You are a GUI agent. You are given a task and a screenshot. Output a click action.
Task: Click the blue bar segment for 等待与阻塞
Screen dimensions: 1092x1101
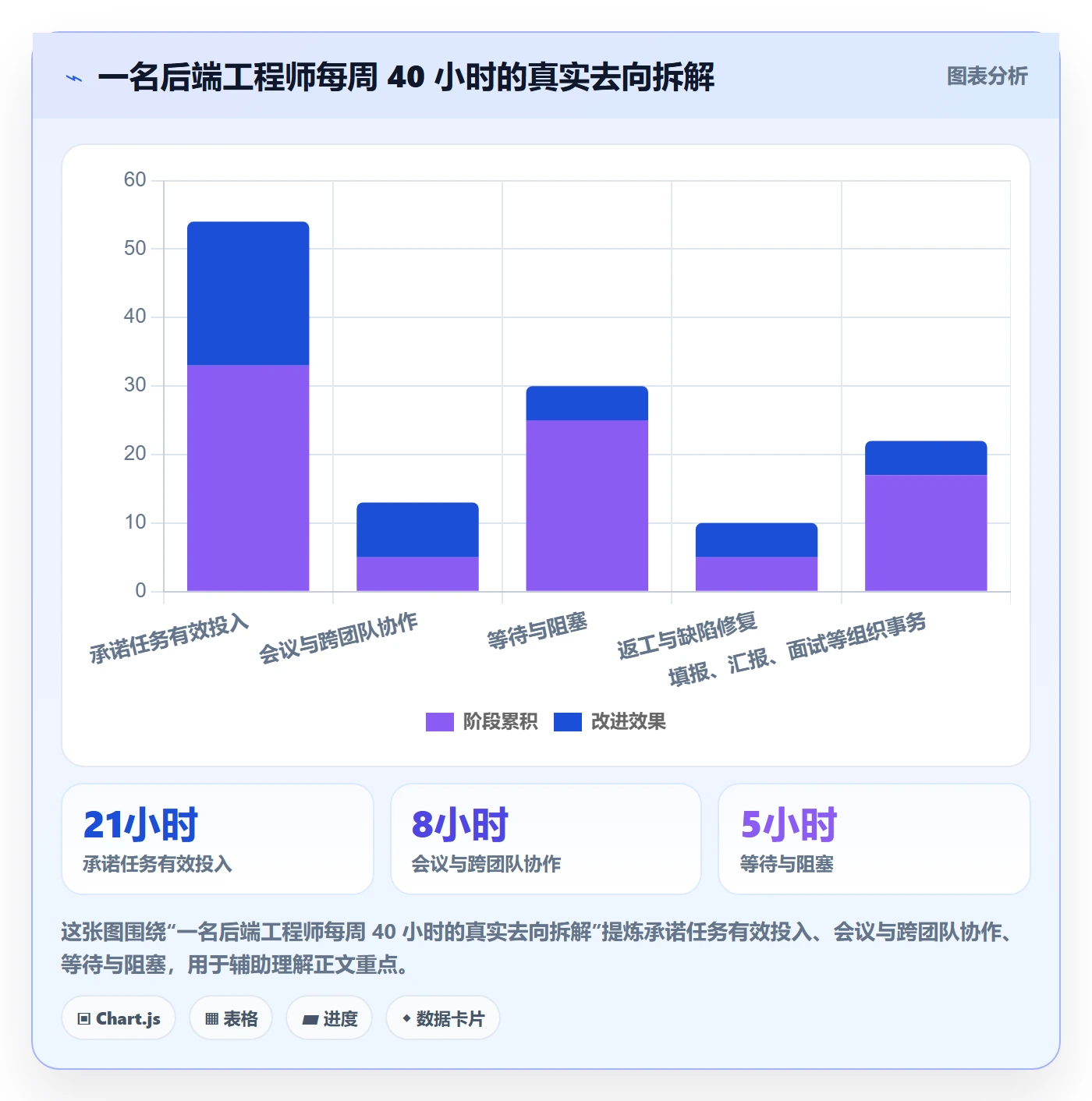pyautogui.click(x=587, y=403)
